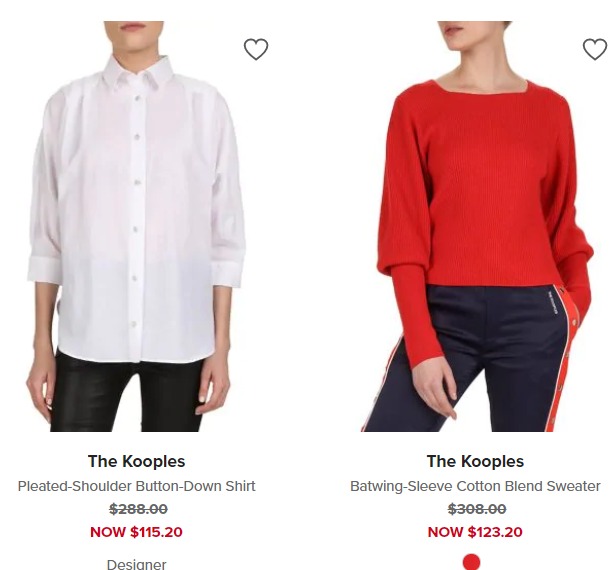This screenshot has height=570, width=615.
Task: Add the Batwing-Sleeve Sweater to wishlist heart
Action: click(595, 49)
